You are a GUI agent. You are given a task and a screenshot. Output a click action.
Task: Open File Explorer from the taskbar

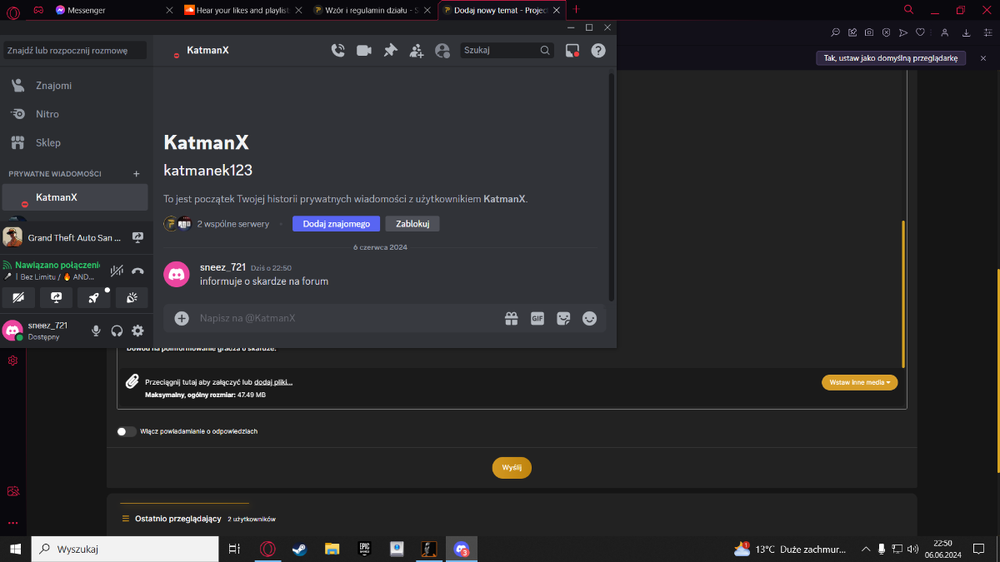[332, 549]
